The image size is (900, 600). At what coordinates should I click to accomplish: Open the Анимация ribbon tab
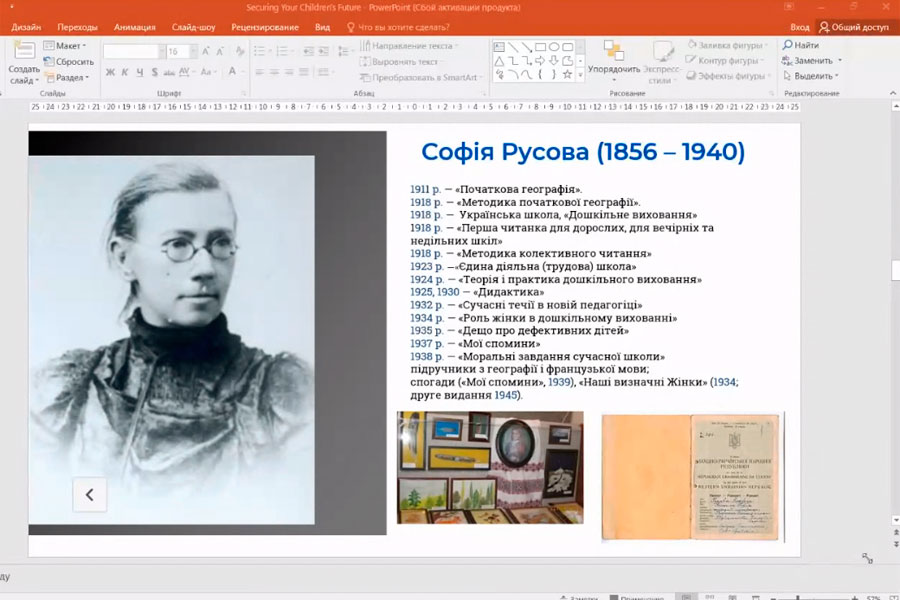pyautogui.click(x=135, y=27)
